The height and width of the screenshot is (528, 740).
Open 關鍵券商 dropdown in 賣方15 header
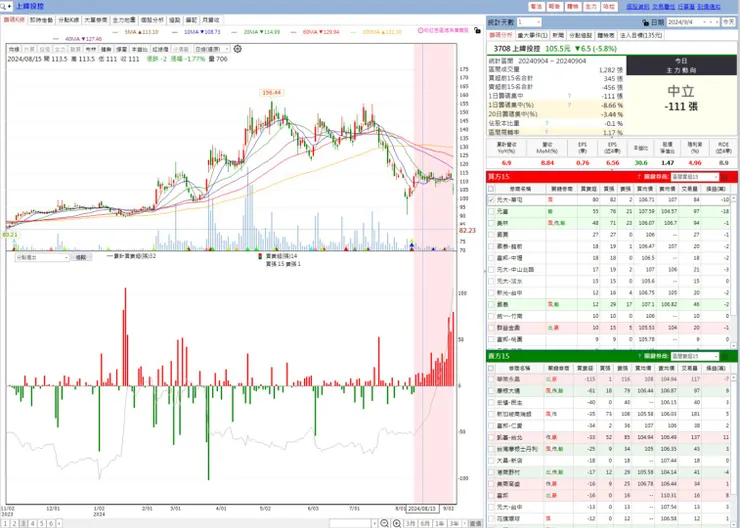694,356
